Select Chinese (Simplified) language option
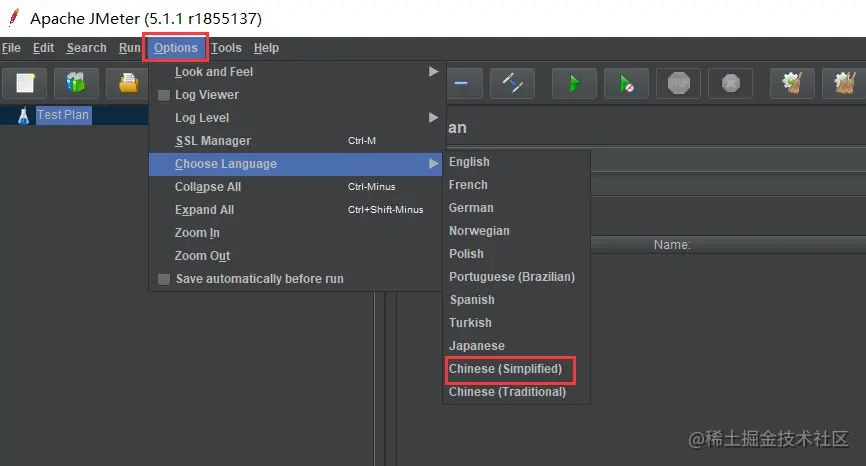The height and width of the screenshot is (466, 866). [516, 369]
